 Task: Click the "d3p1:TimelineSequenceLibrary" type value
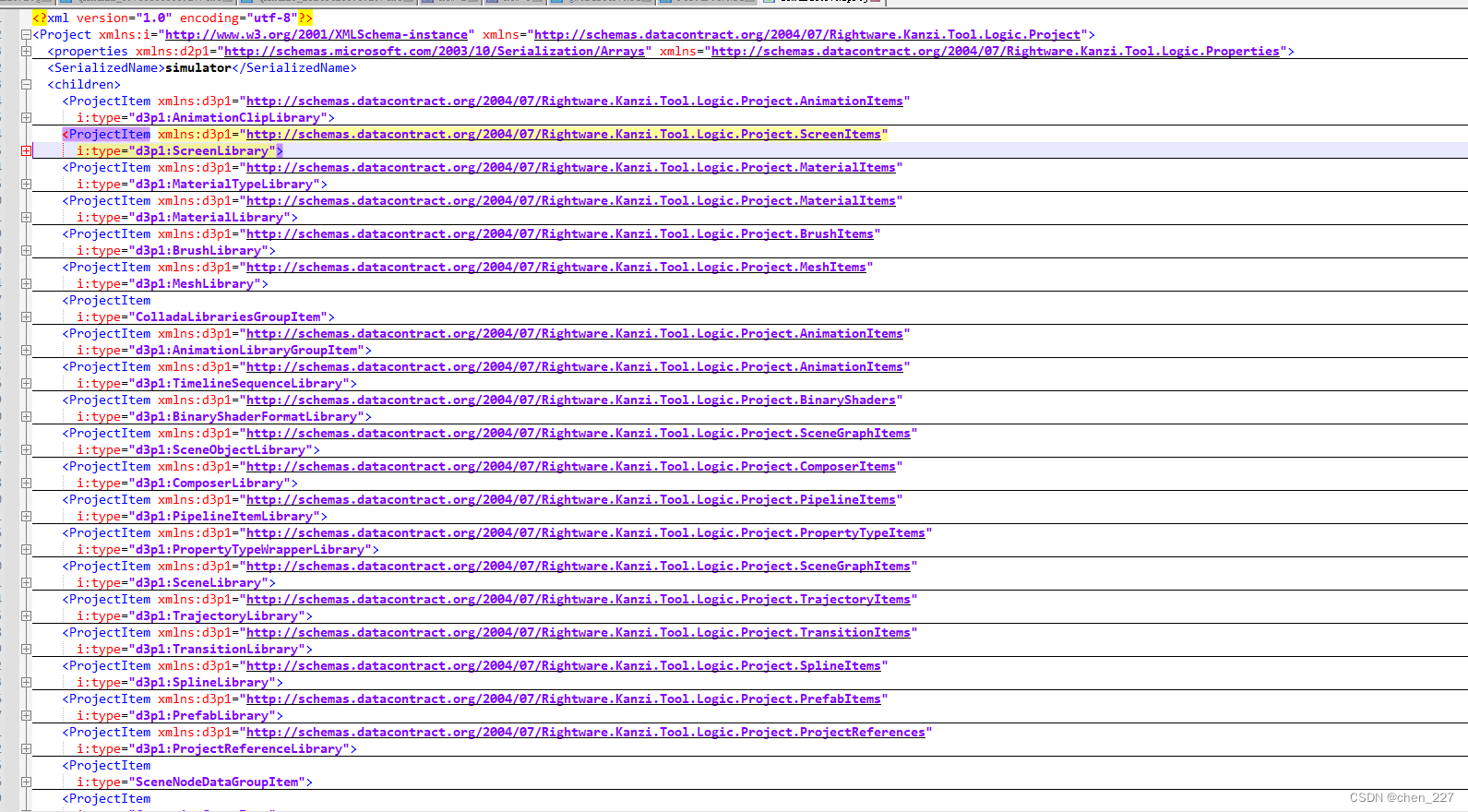coord(239,384)
